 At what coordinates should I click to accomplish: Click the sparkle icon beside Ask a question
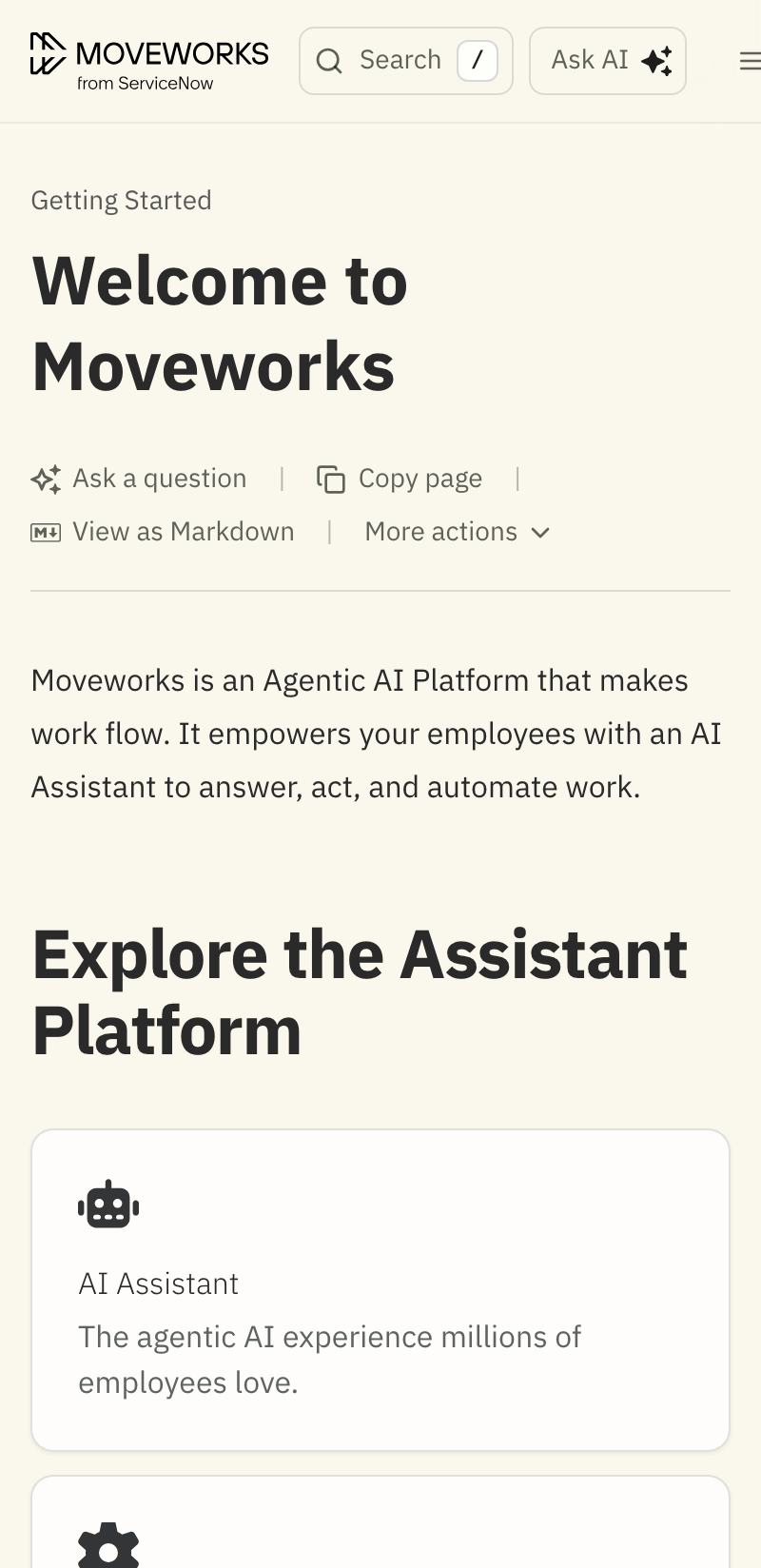click(x=46, y=479)
